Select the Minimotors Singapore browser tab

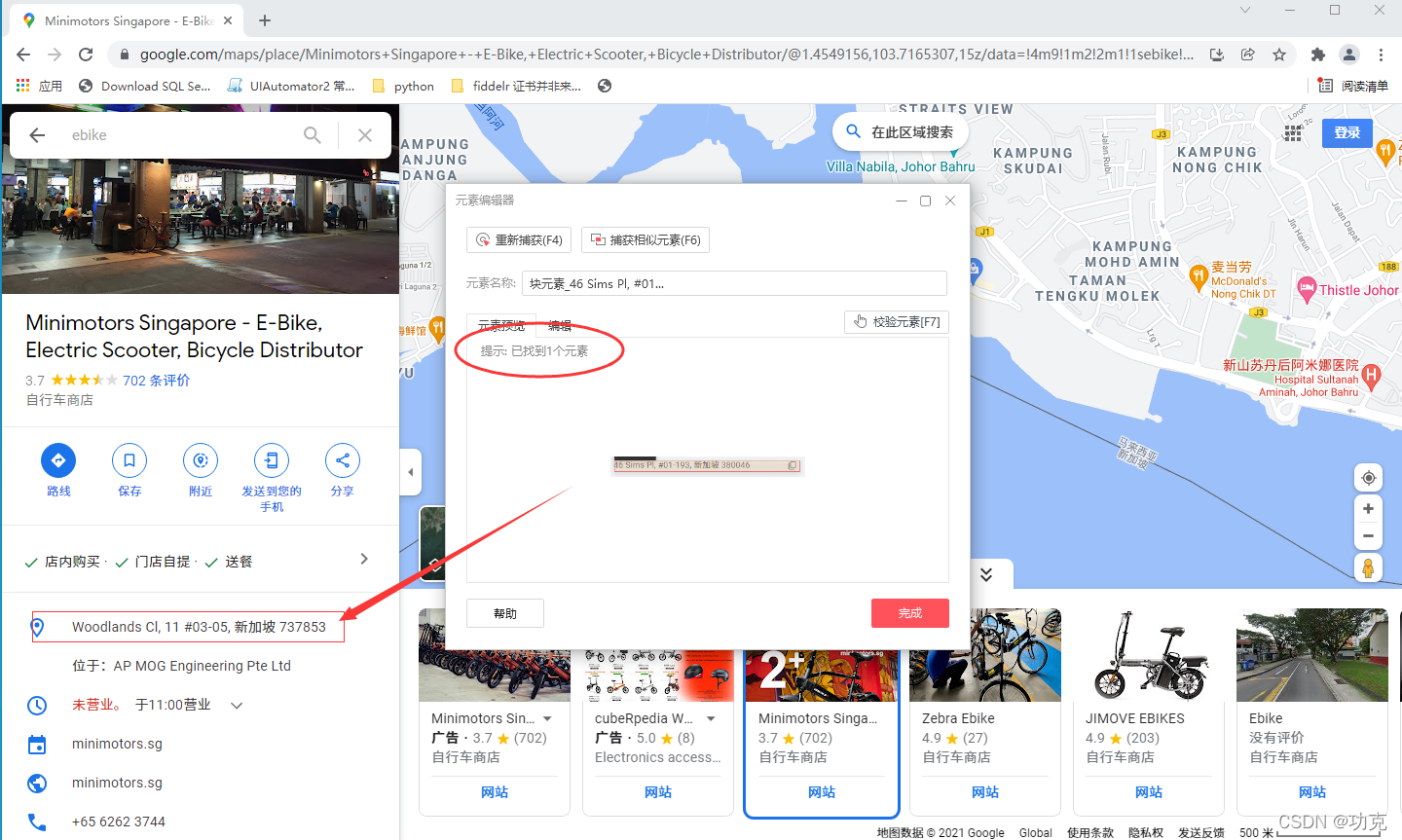tap(129, 20)
